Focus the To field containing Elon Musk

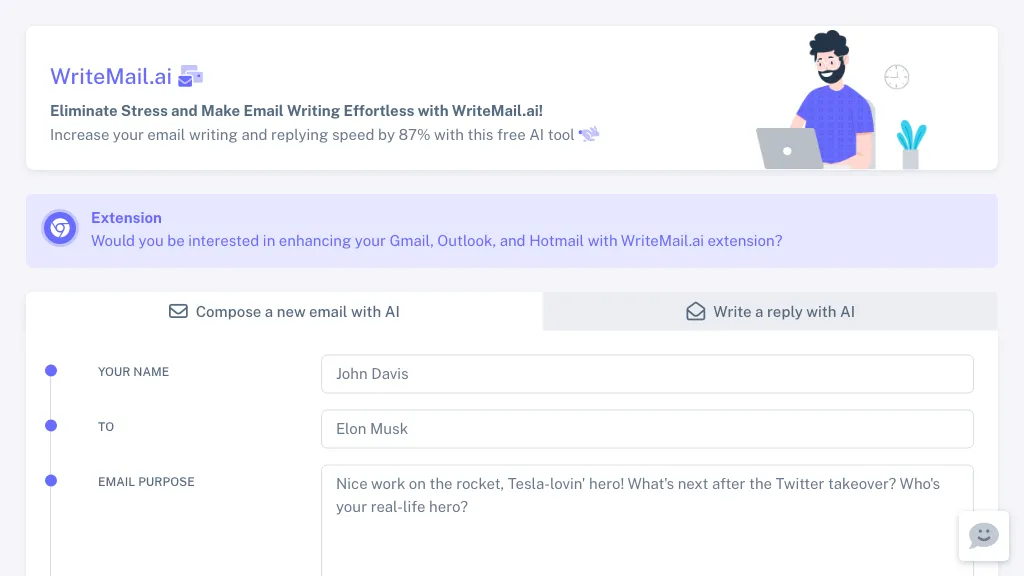click(x=647, y=429)
